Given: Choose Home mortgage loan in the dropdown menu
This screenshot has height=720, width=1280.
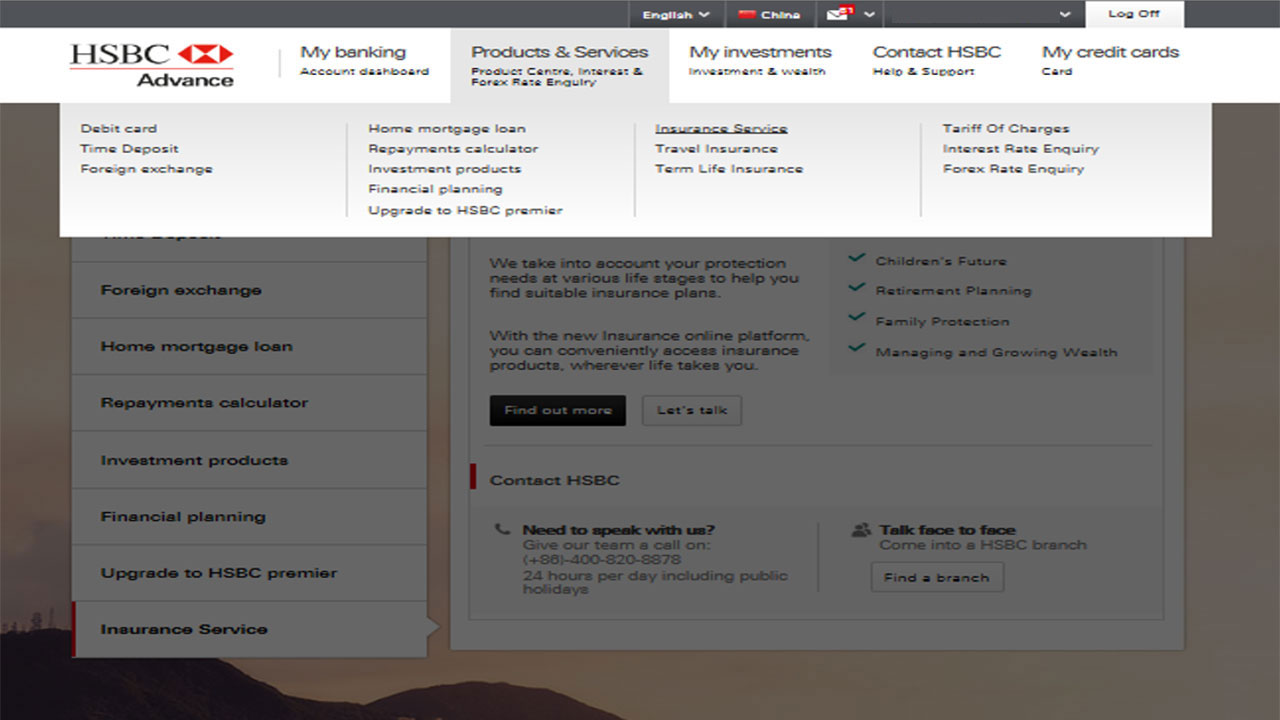Looking at the screenshot, I should (x=446, y=128).
